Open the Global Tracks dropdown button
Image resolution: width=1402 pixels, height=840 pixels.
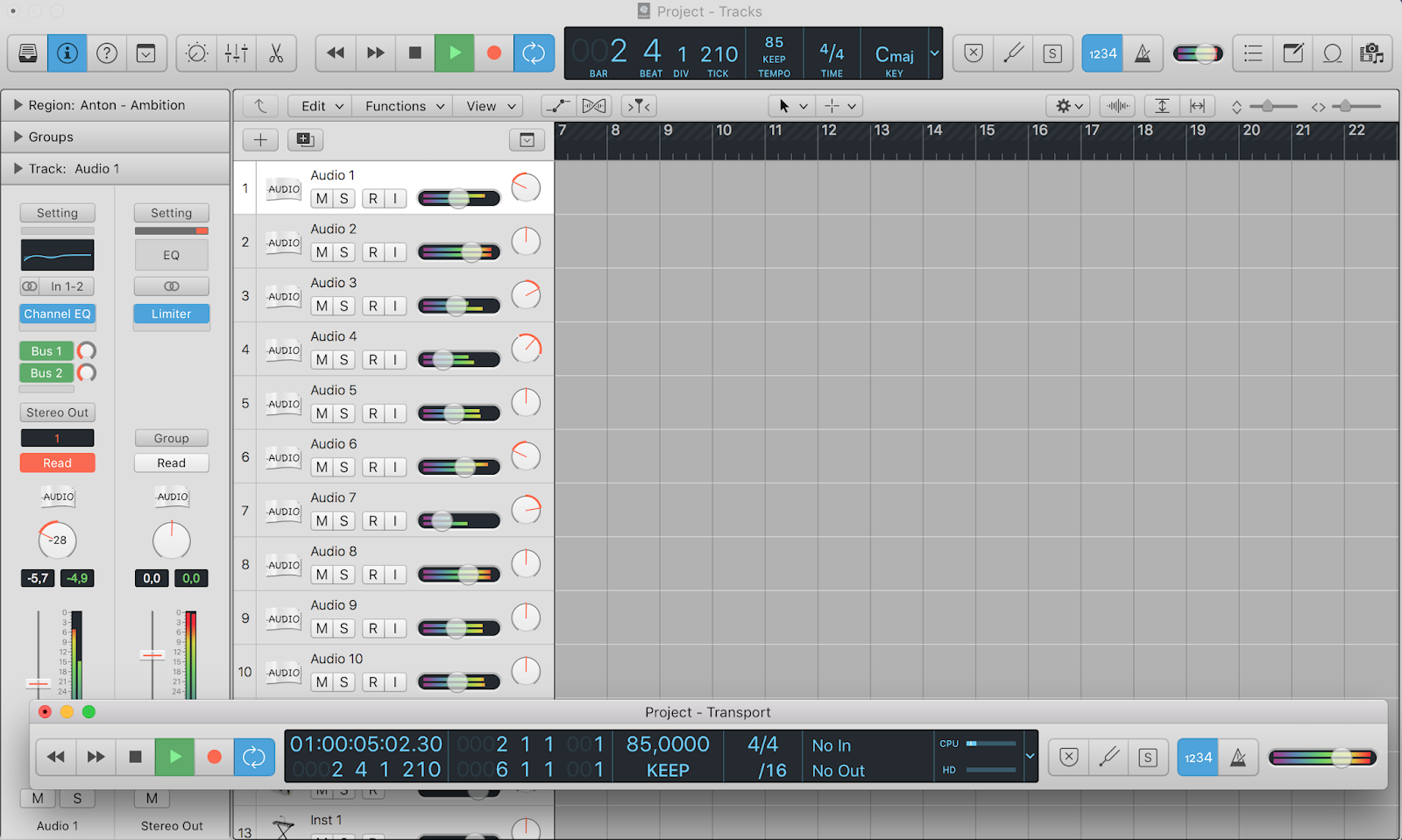click(x=527, y=140)
